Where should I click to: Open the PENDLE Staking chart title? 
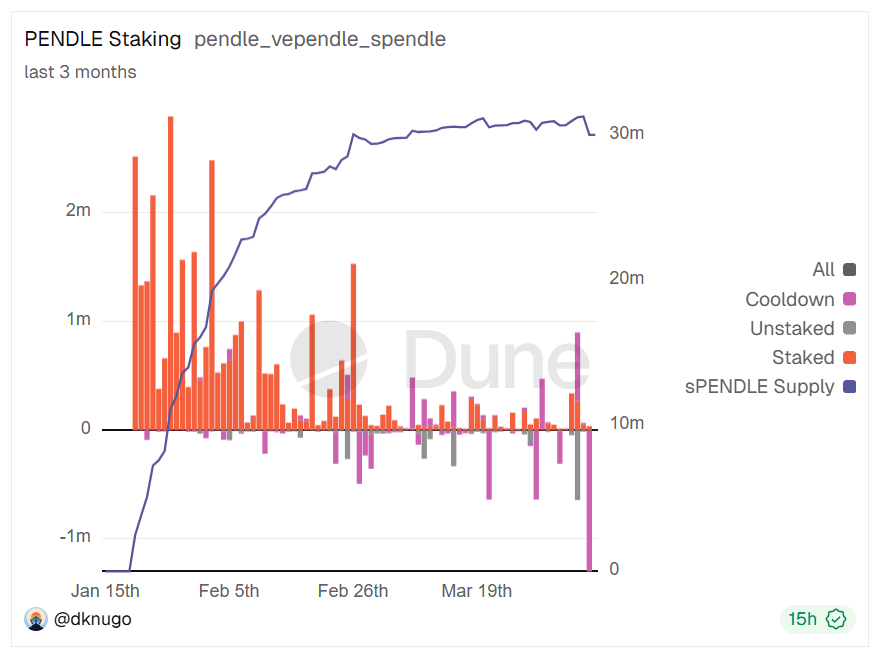tap(103, 39)
